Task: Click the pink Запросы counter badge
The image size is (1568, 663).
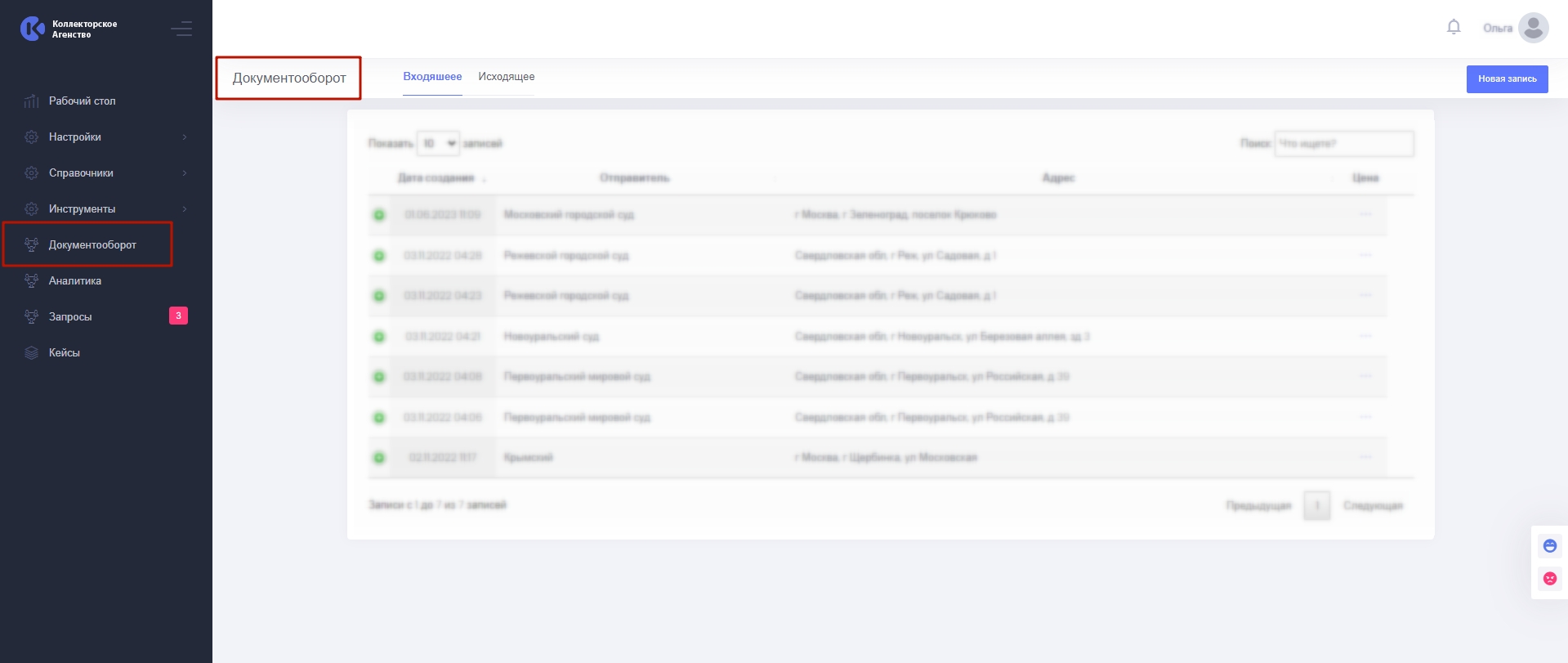Action: (x=178, y=316)
